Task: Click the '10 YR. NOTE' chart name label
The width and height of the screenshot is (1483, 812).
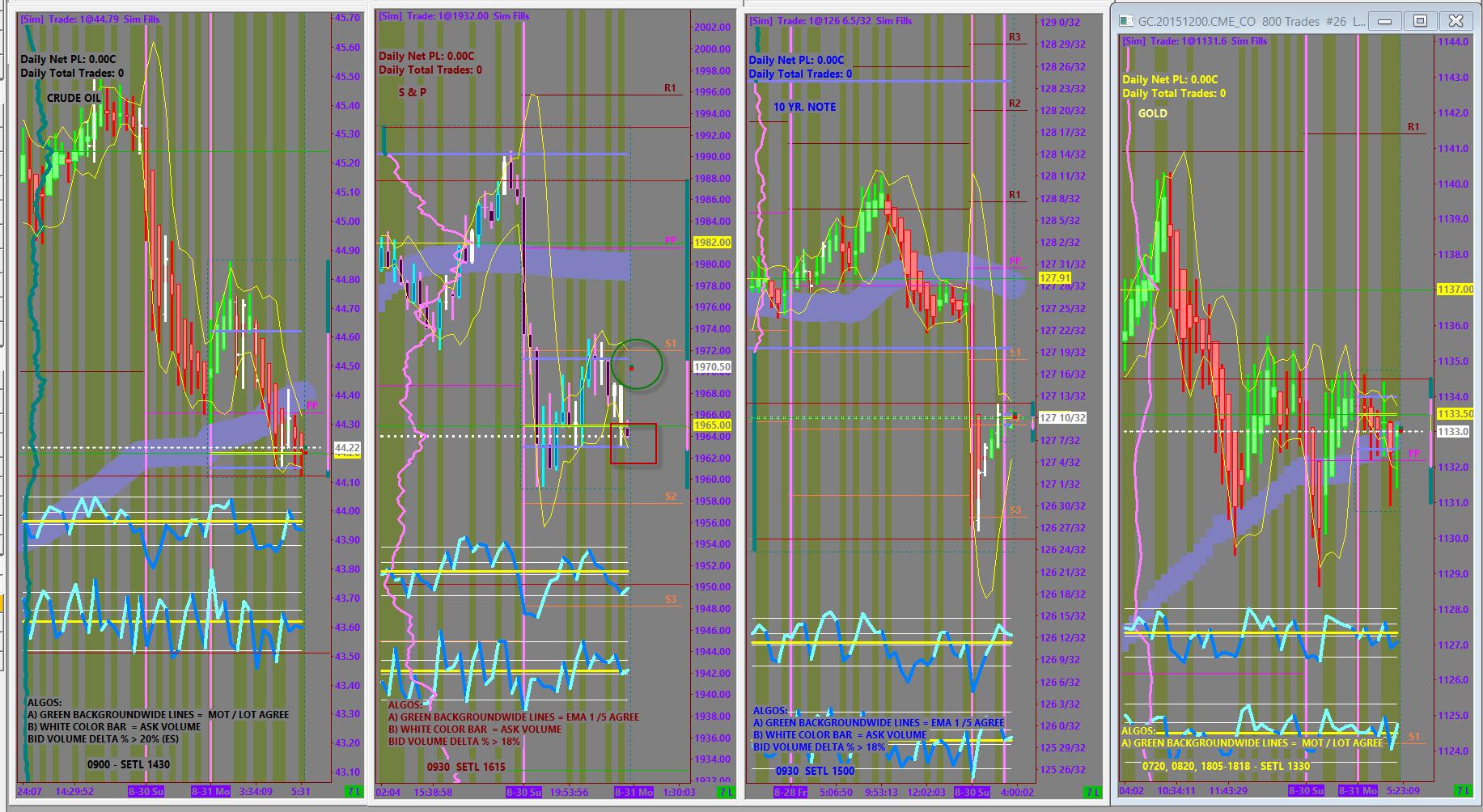Action: point(804,107)
